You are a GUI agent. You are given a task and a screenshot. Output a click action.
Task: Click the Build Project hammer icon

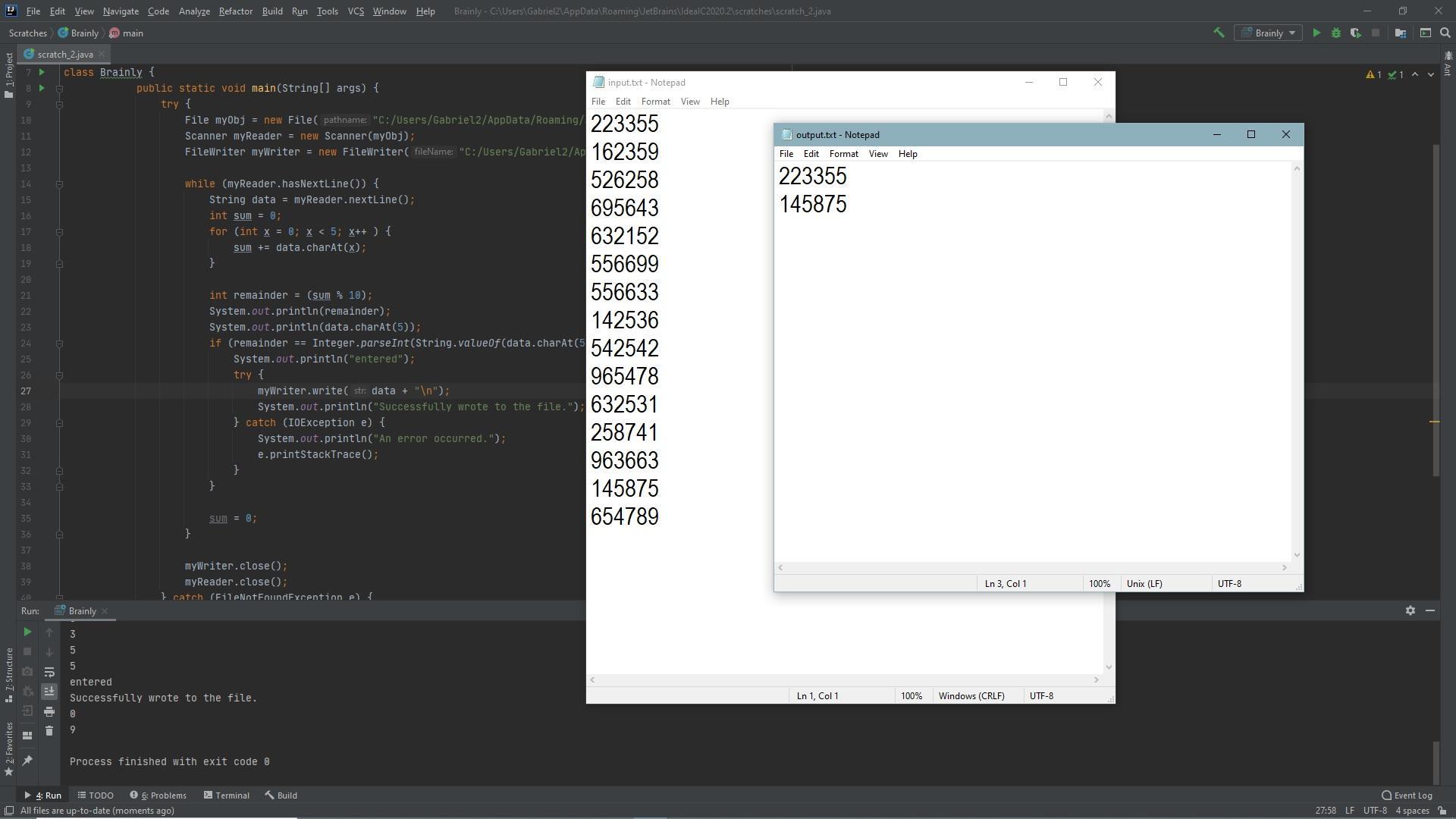[1219, 33]
